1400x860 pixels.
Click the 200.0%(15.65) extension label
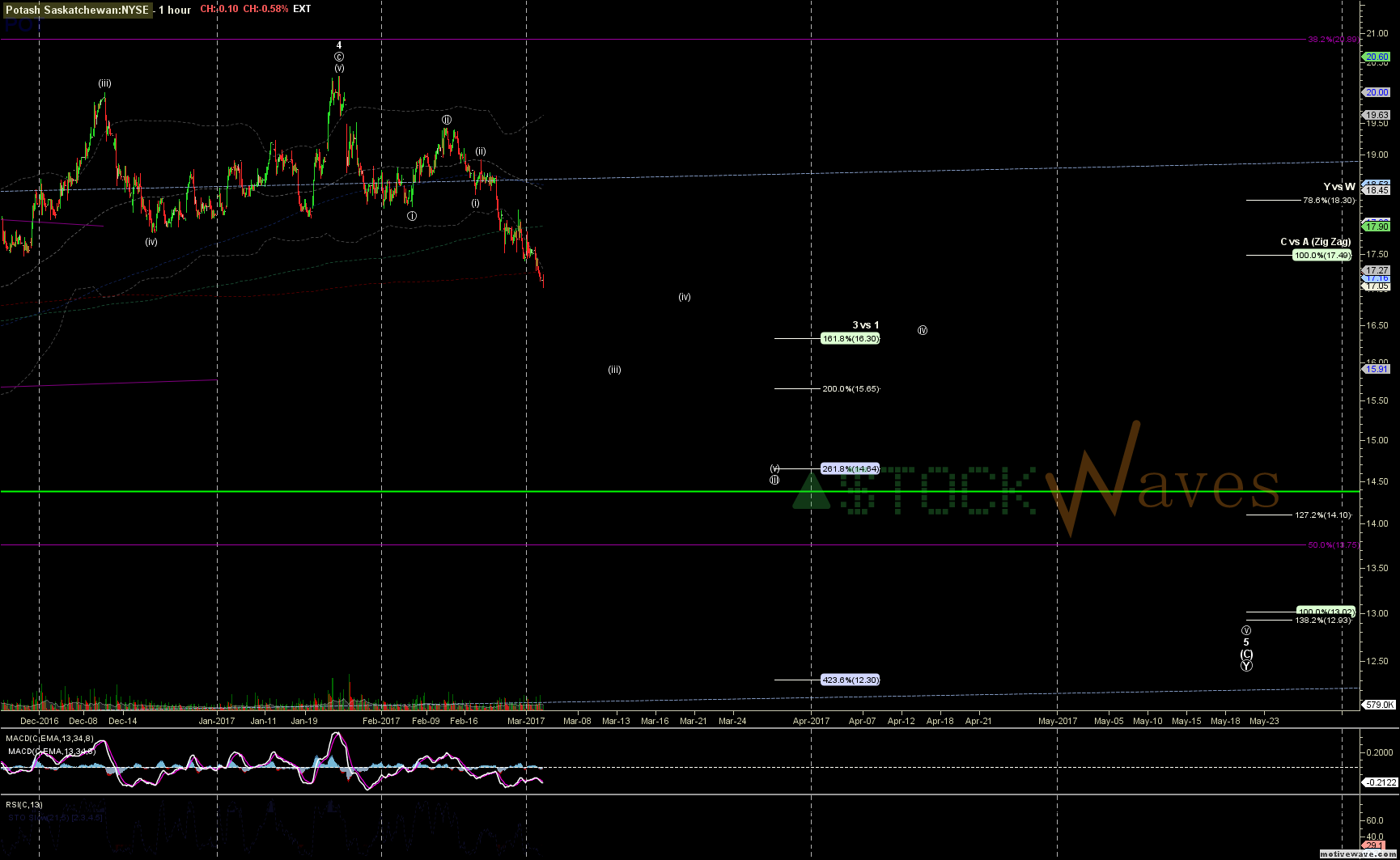[x=851, y=389]
